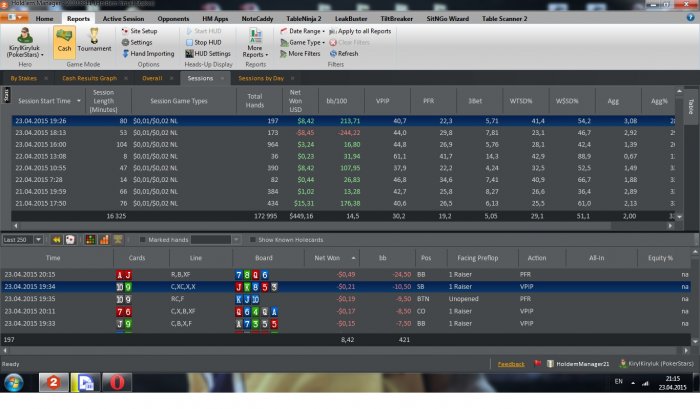Open the Opera browser taskbar icon
700x409 pixels.
coord(117,383)
